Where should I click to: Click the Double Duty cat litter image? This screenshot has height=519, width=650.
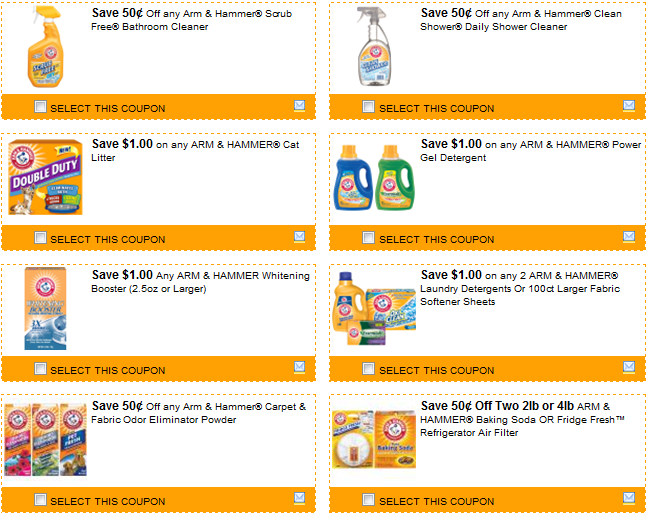pos(45,177)
